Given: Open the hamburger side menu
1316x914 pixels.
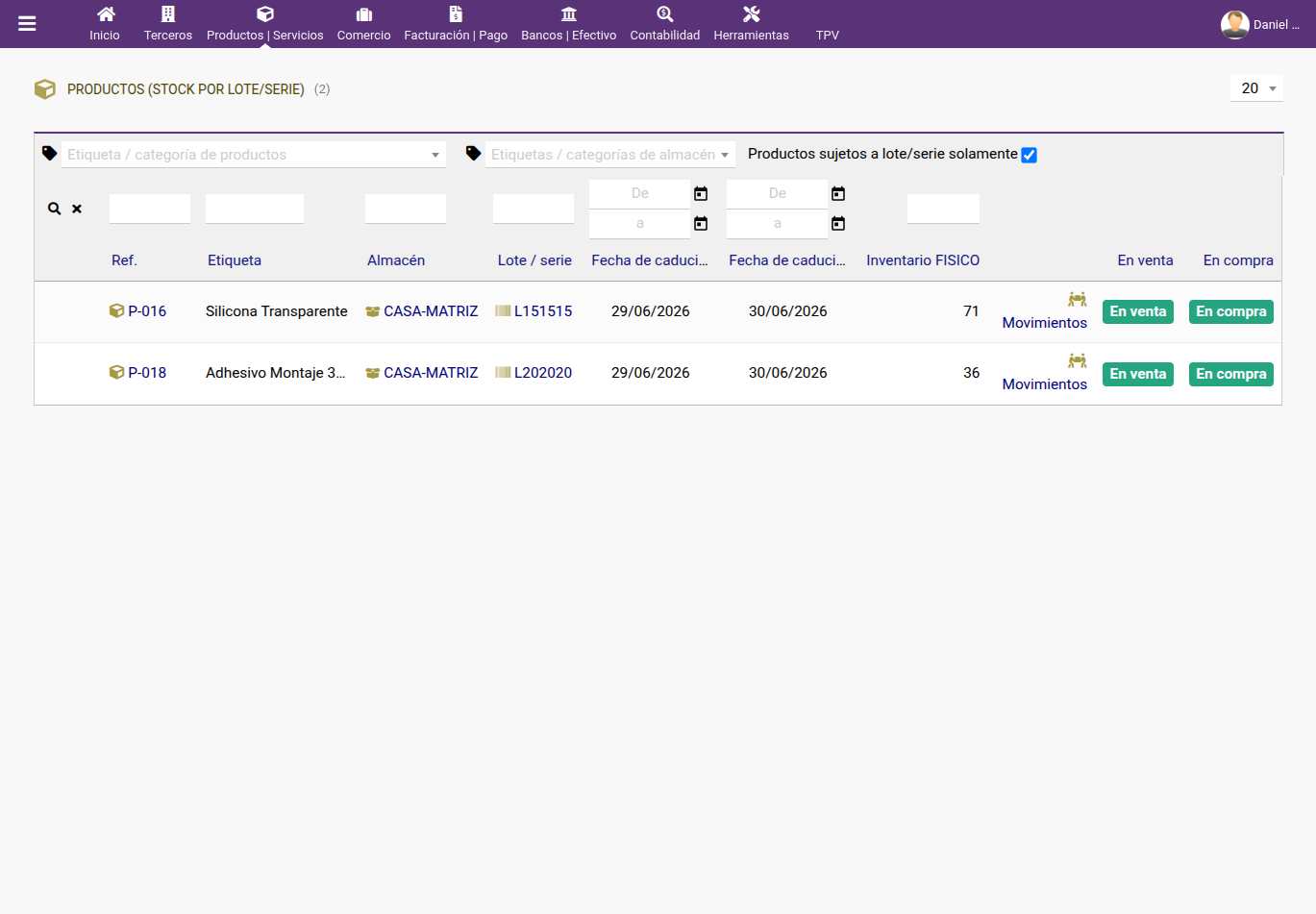Looking at the screenshot, I should (x=27, y=24).
